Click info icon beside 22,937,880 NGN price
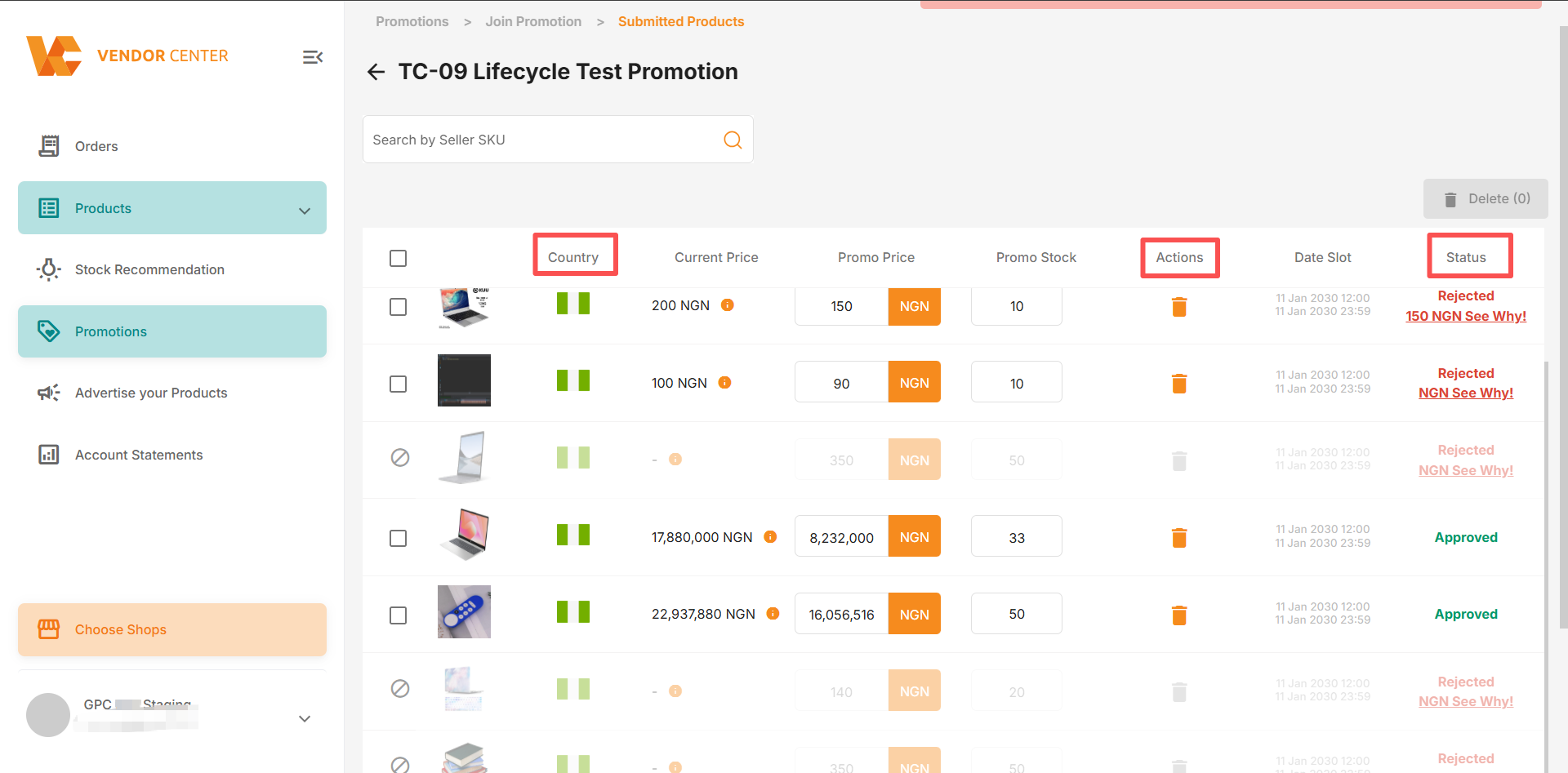The width and height of the screenshot is (1568, 773). 773,614
